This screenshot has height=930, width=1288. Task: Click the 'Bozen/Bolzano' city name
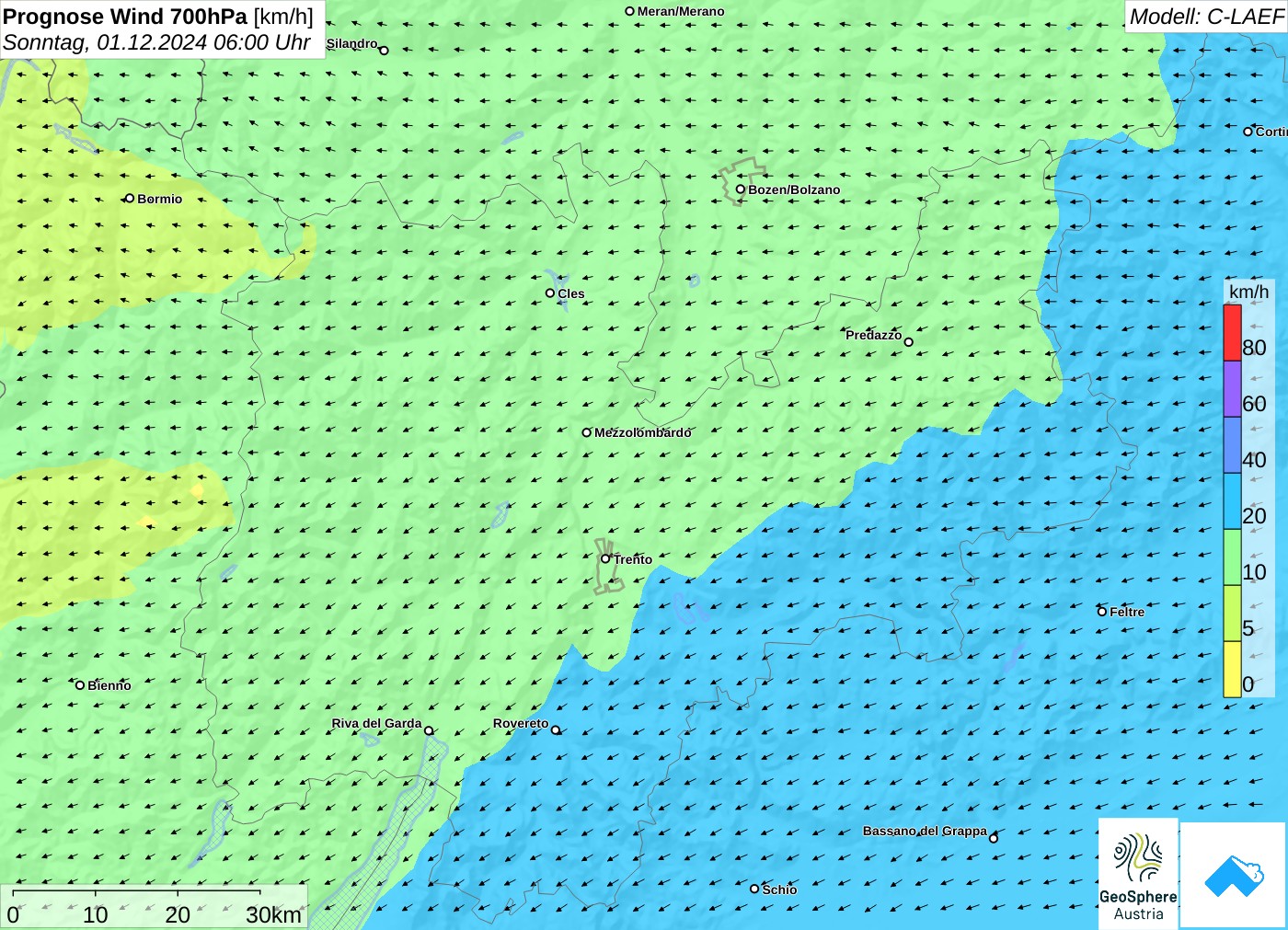(794, 189)
